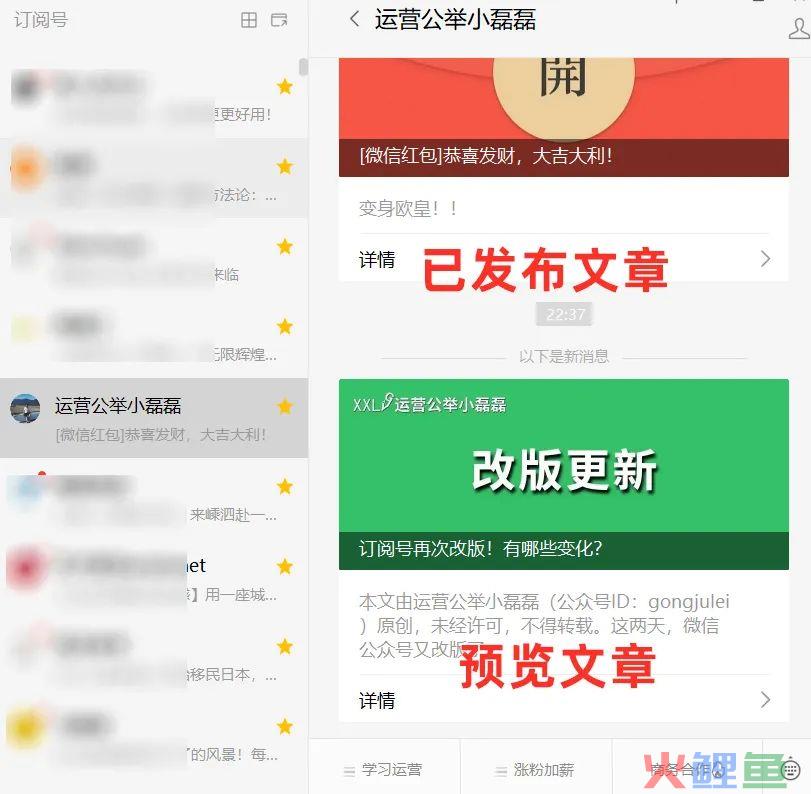Go back using the arrow beside 运营公举小磊磊
The image size is (811, 794).
click(x=354, y=20)
